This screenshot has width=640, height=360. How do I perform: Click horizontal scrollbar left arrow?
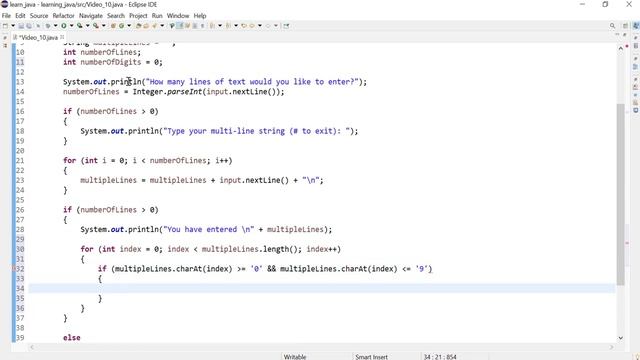[x=32, y=347]
